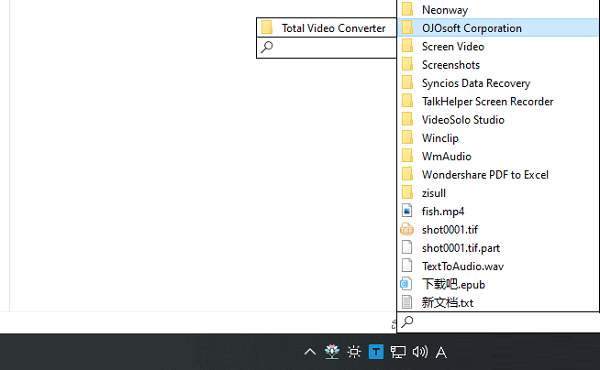Click the sun-shaped tray icon
Viewport: 600px width, 370px height.
pyautogui.click(x=354, y=352)
